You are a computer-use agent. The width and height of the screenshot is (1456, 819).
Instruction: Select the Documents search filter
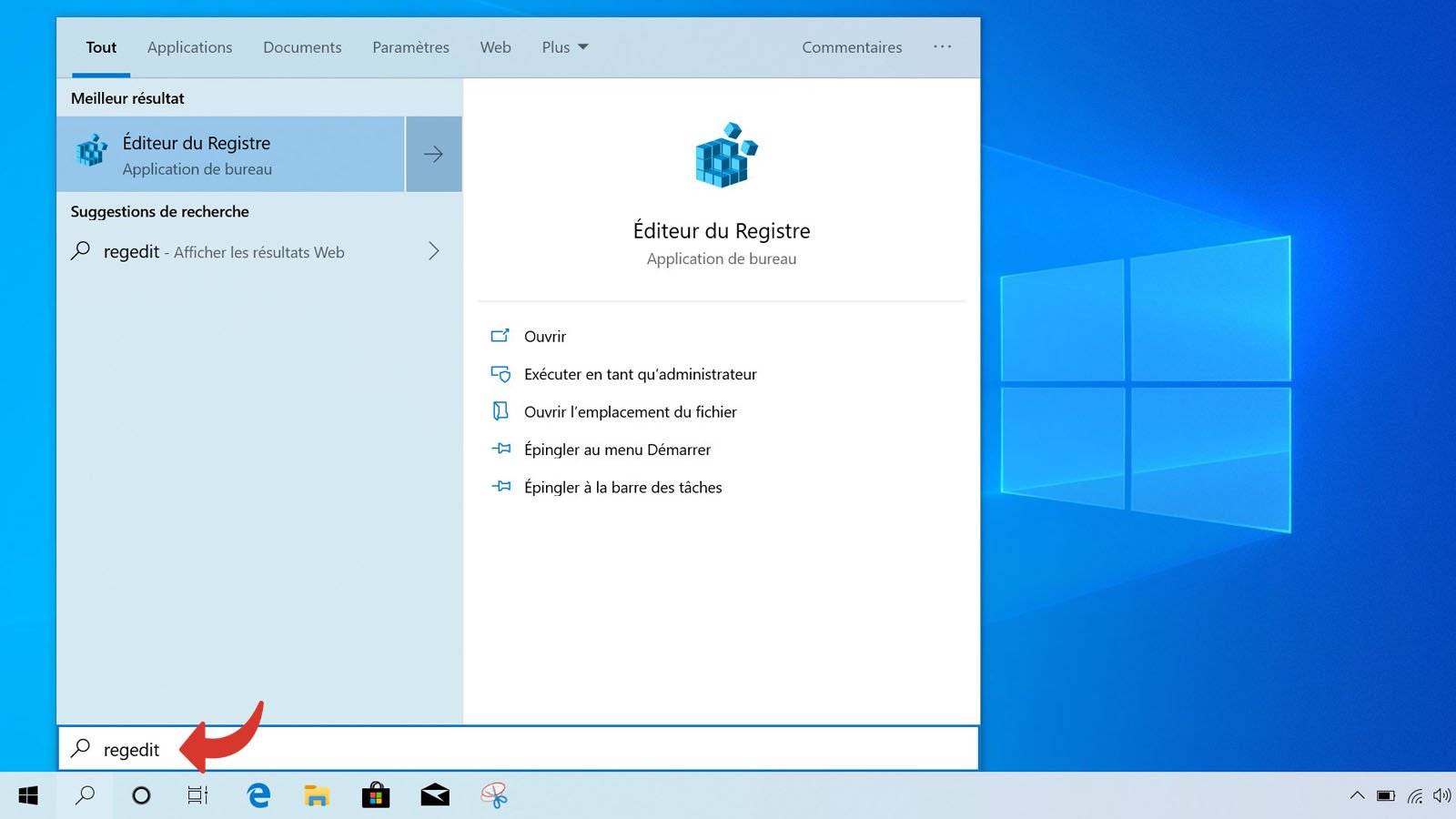click(302, 47)
